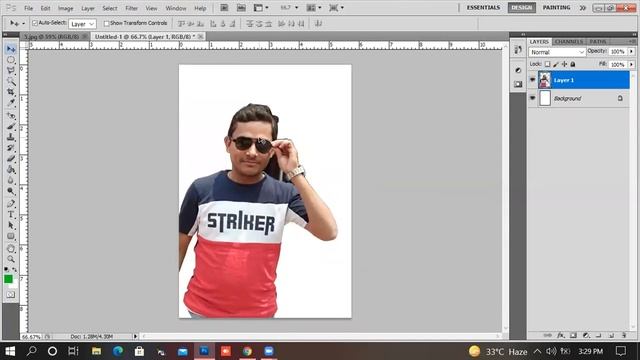This screenshot has width=640, height=360.
Task: Select the Crop tool
Action: tap(11, 91)
